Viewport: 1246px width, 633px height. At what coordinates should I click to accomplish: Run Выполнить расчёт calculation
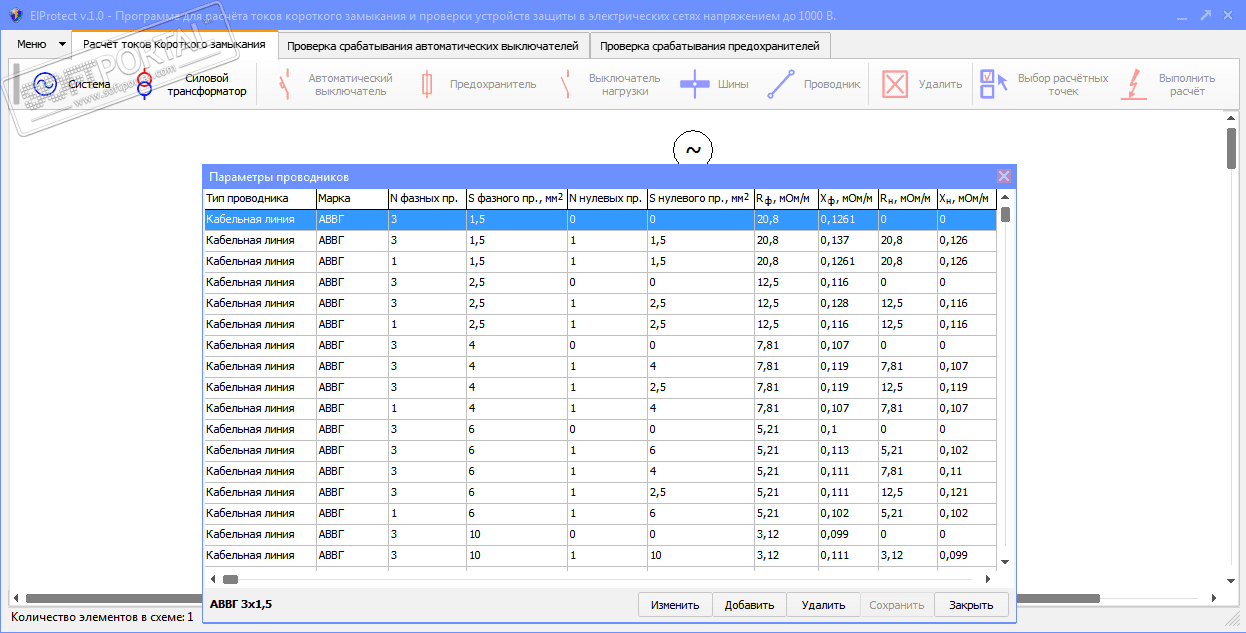pyautogui.click(x=1134, y=85)
